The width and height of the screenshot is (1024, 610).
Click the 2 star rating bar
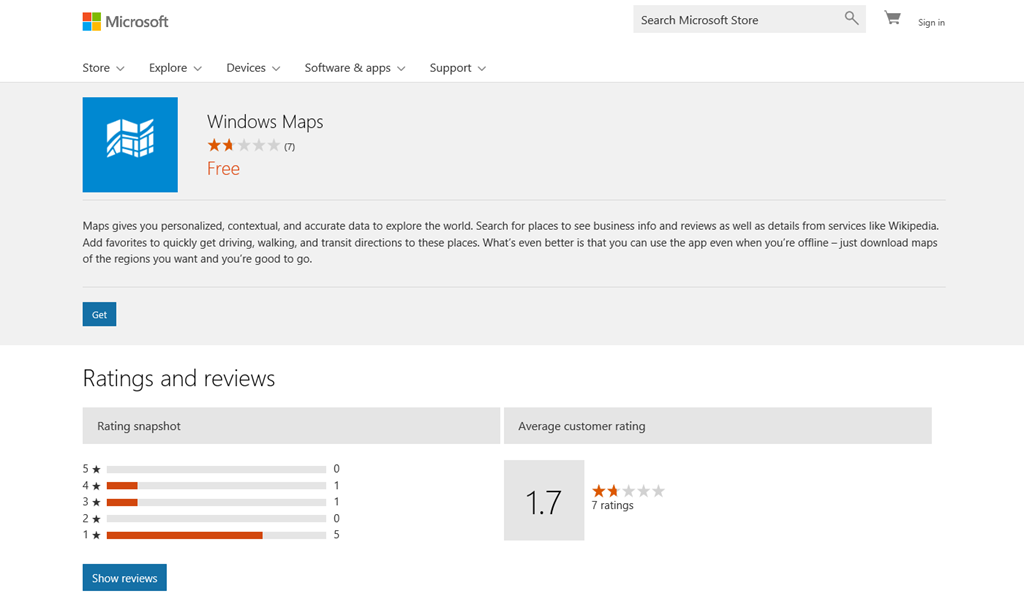[216, 519]
